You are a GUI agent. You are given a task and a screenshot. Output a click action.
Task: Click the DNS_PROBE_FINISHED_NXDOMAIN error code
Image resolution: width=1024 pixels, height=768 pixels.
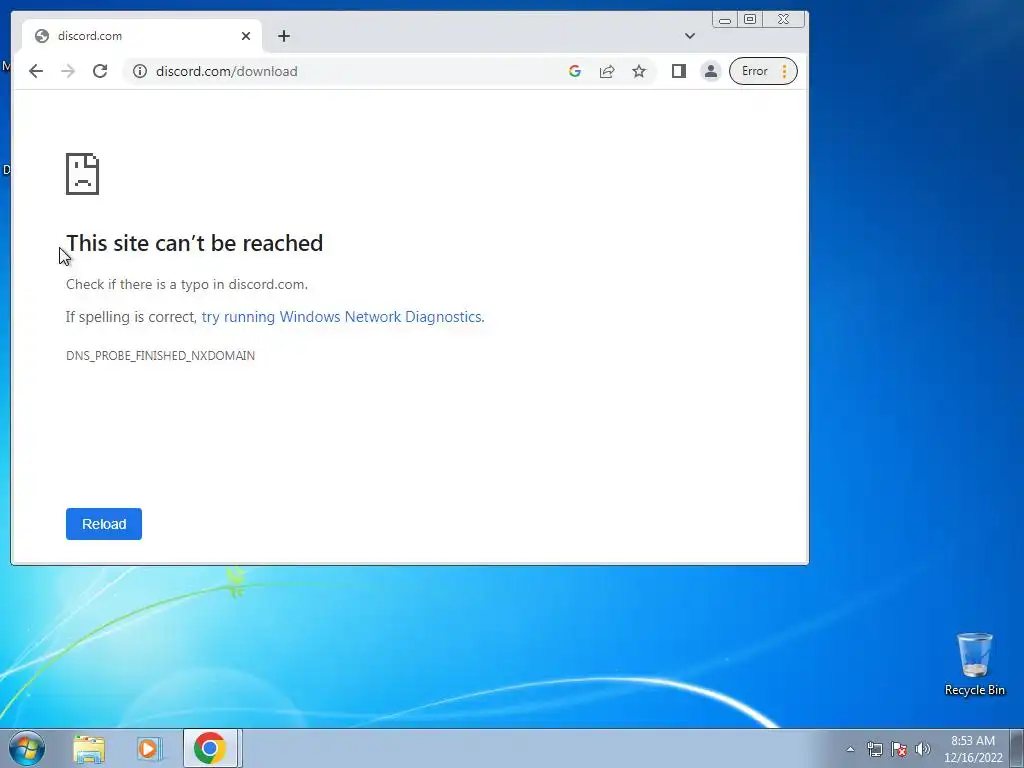[x=161, y=355]
